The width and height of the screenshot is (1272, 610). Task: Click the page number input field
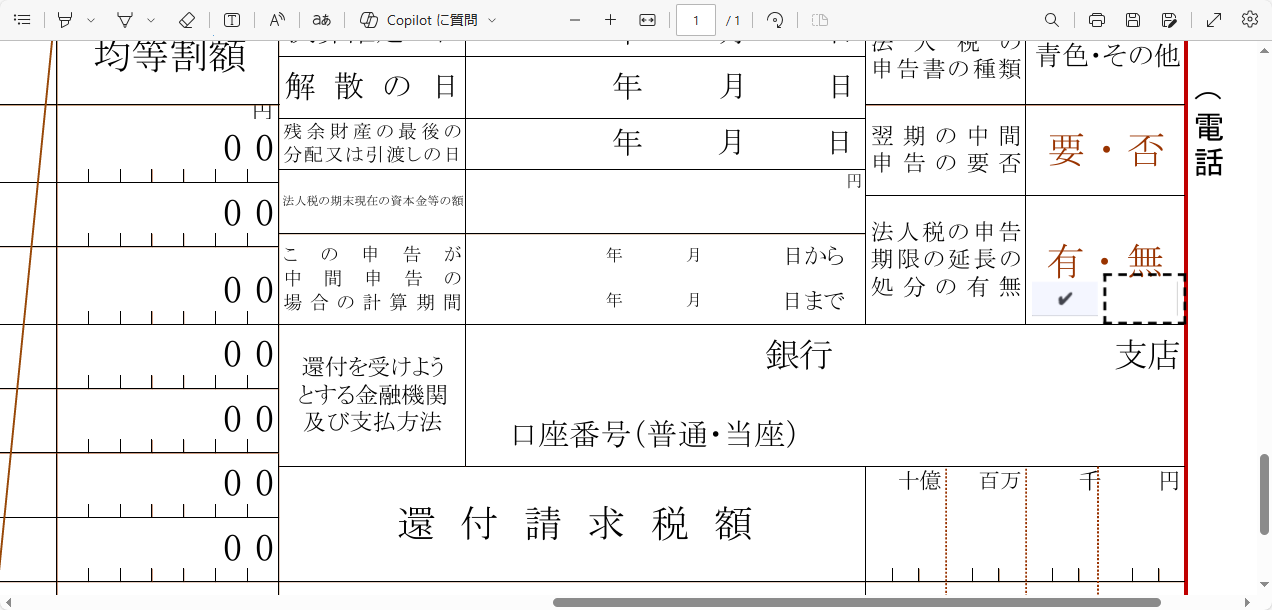click(x=696, y=20)
